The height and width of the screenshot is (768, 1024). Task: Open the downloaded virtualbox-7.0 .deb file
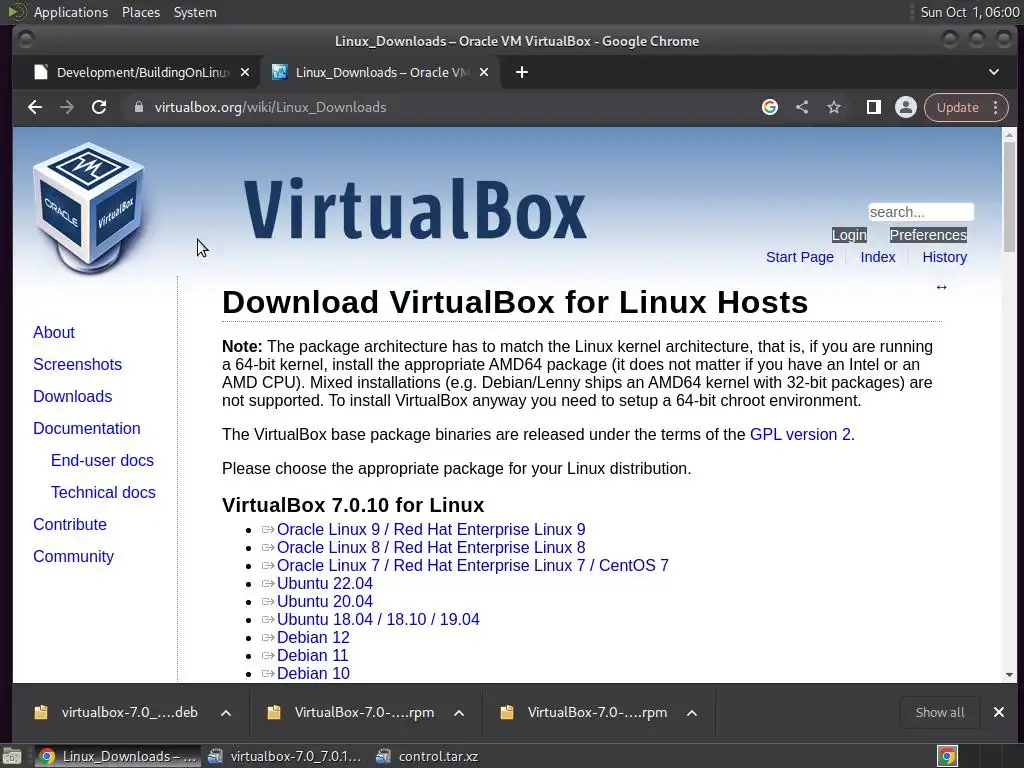click(116, 712)
